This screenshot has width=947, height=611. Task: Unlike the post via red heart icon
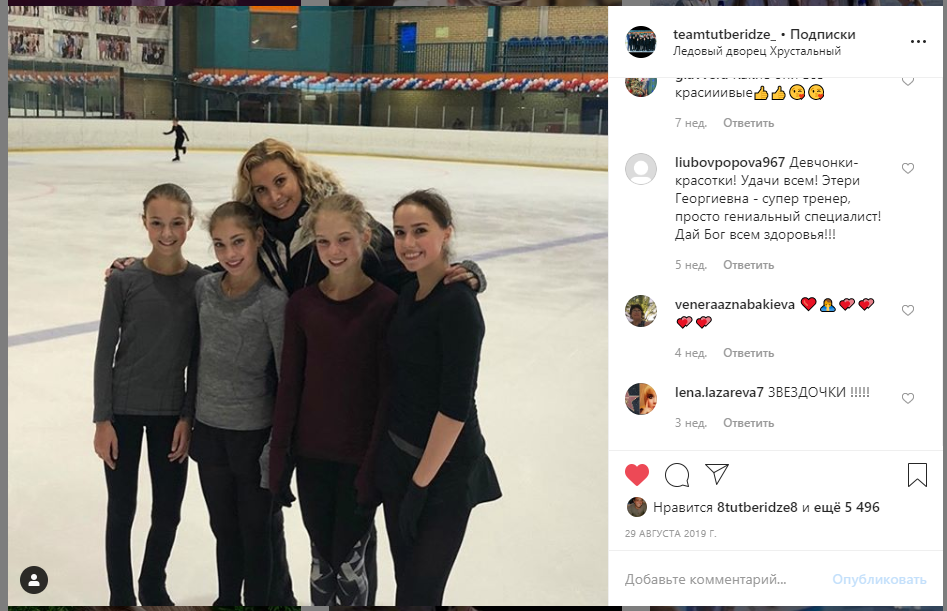[x=637, y=475]
